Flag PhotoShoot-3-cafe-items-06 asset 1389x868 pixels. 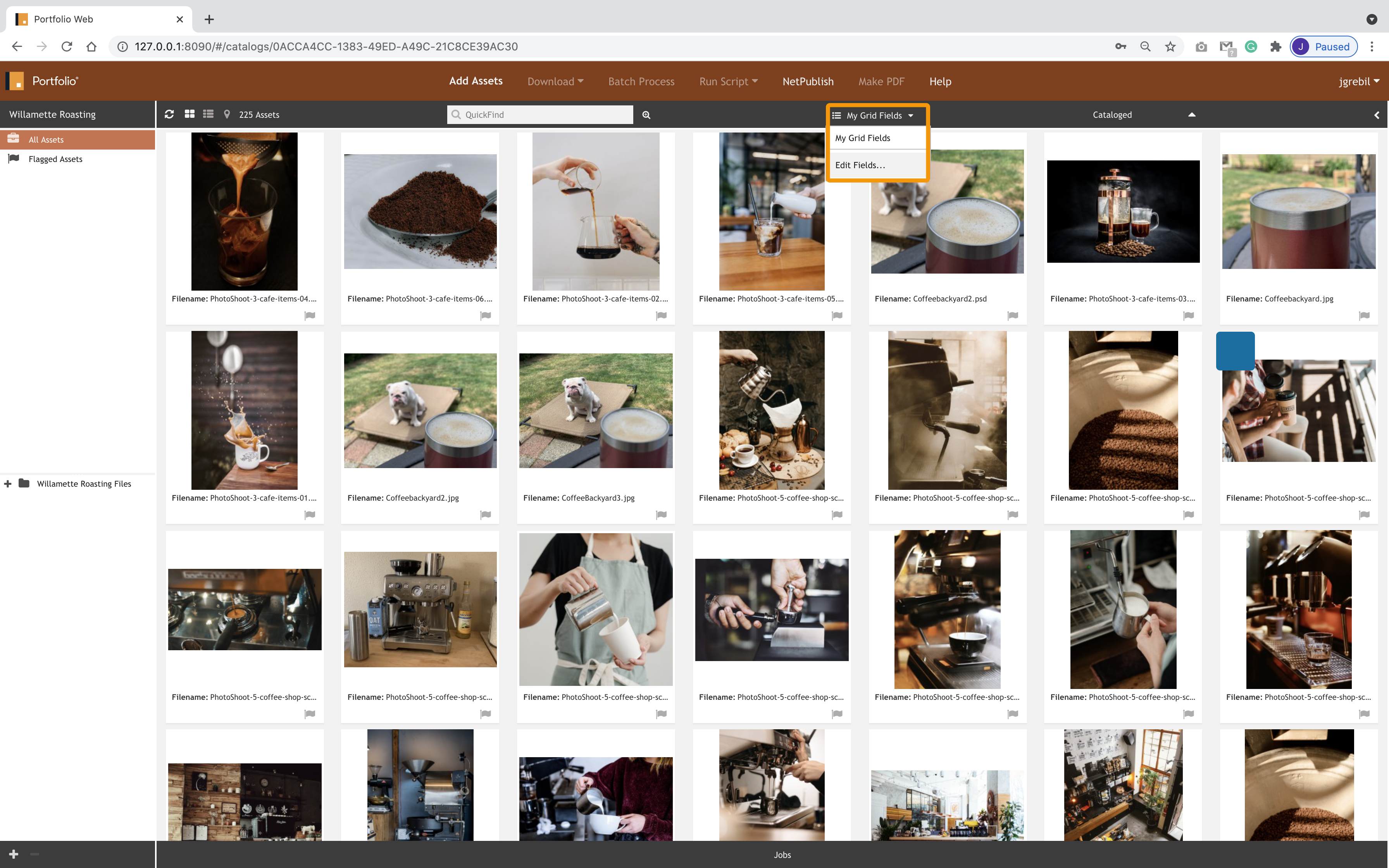486,315
